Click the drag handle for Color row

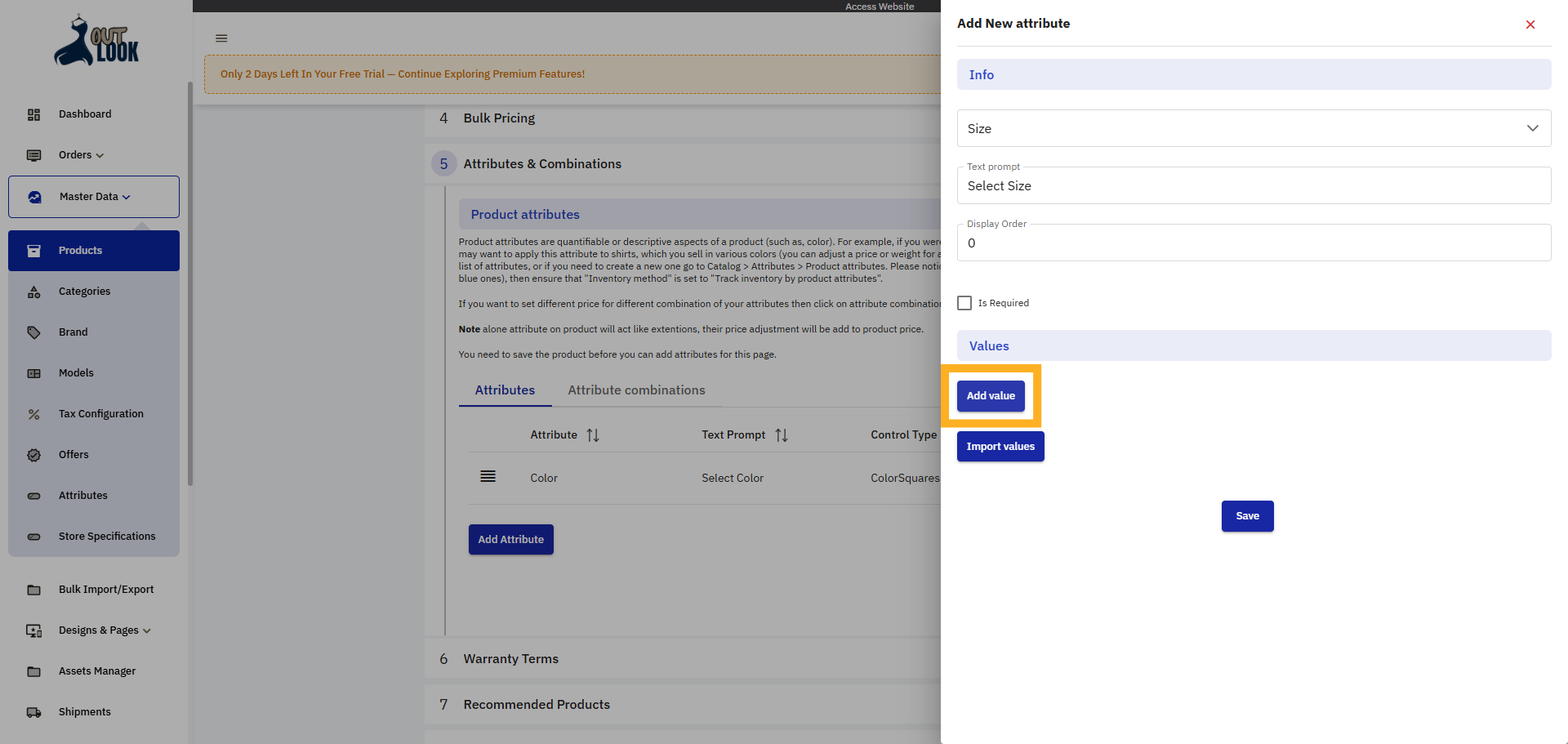click(x=488, y=477)
